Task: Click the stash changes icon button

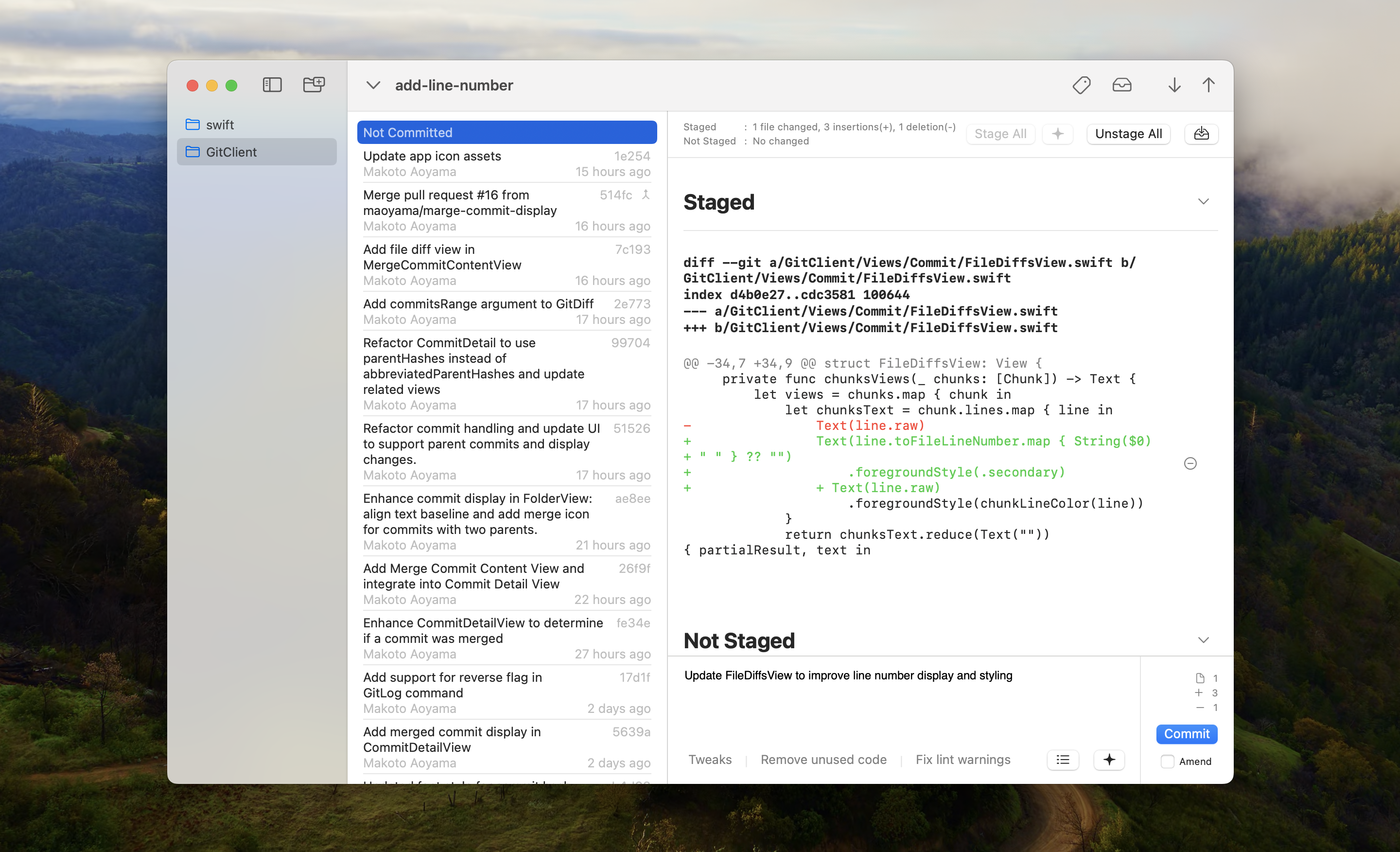Action: [1201, 134]
